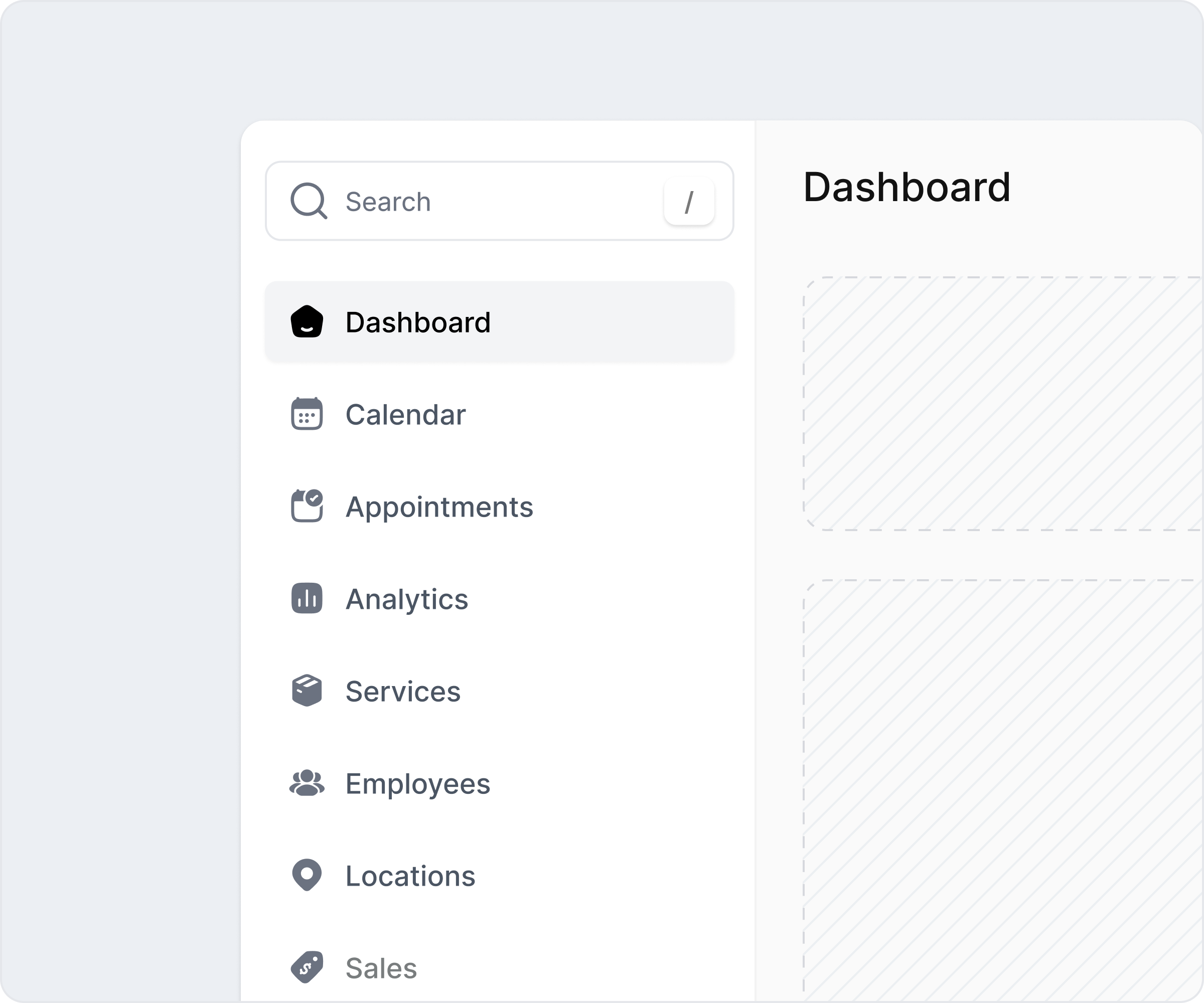Viewport: 1204px width, 1003px height.
Task: Click the Services box icon
Action: click(x=307, y=691)
